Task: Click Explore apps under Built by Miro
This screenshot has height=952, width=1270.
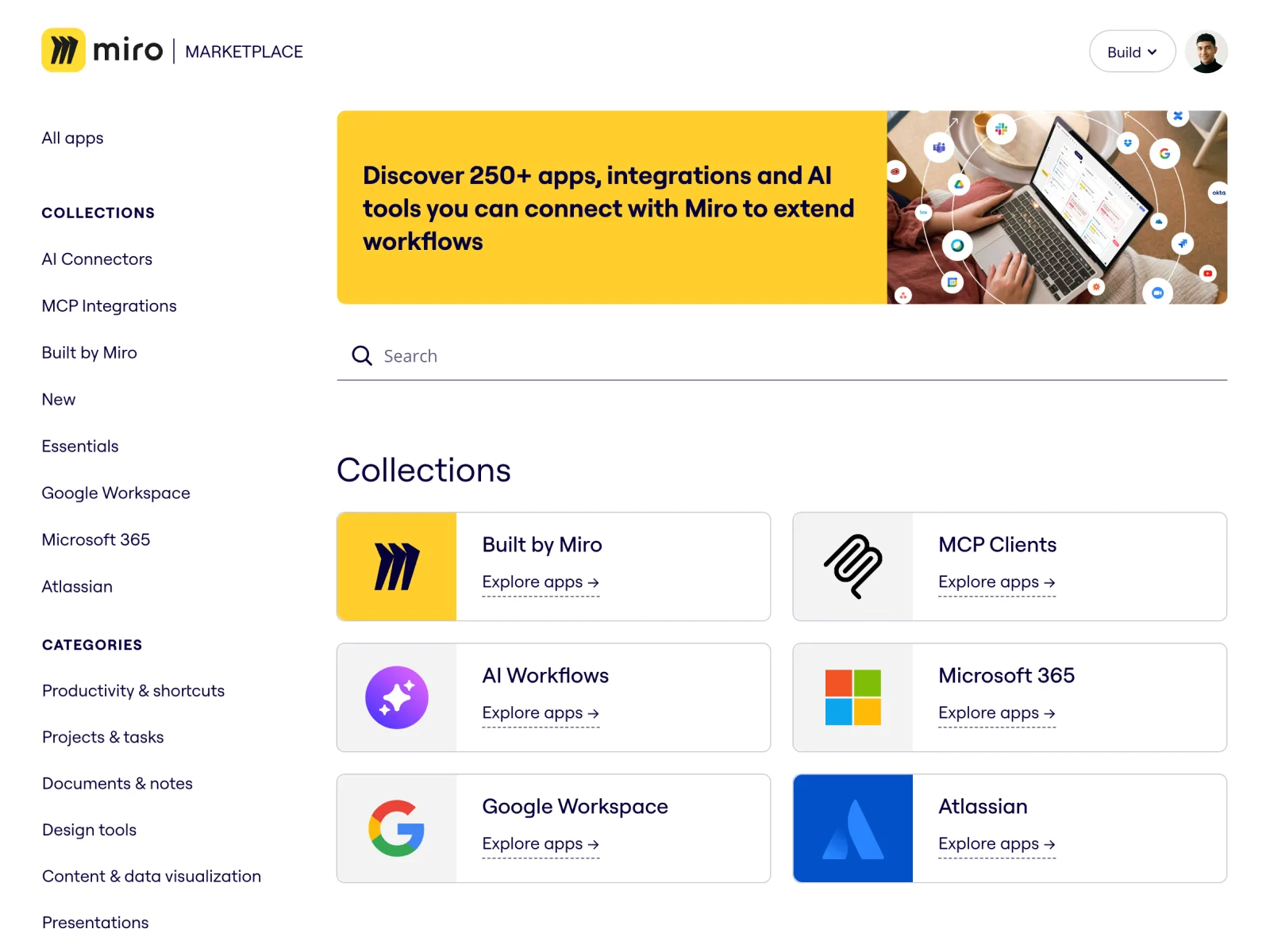Action: pos(541,582)
